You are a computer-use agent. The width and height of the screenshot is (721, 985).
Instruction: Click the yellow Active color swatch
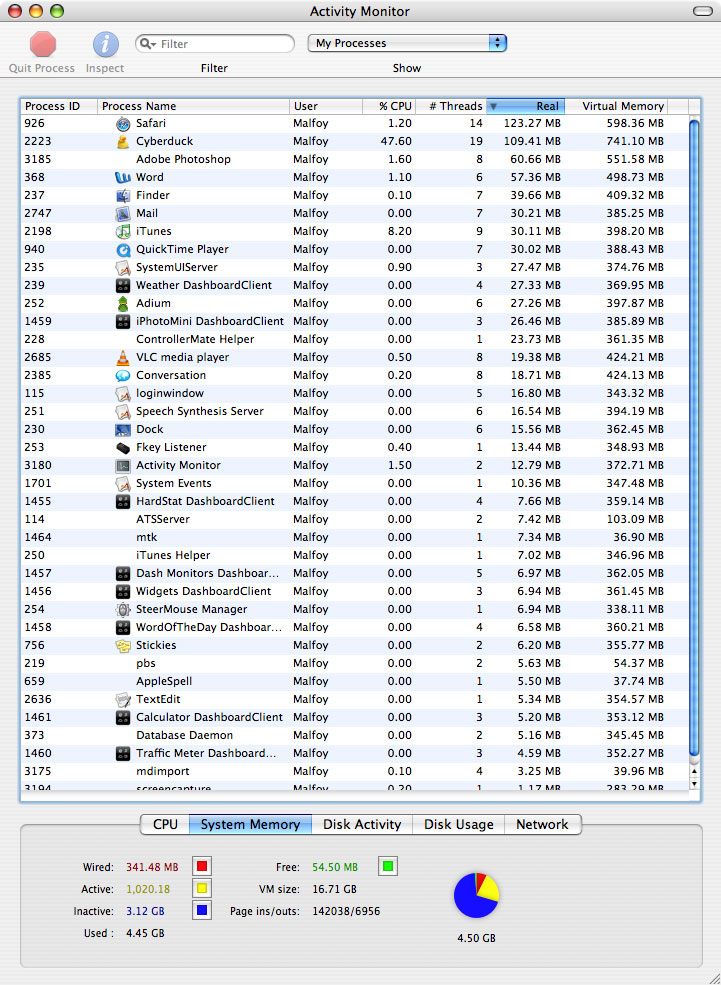(202, 888)
